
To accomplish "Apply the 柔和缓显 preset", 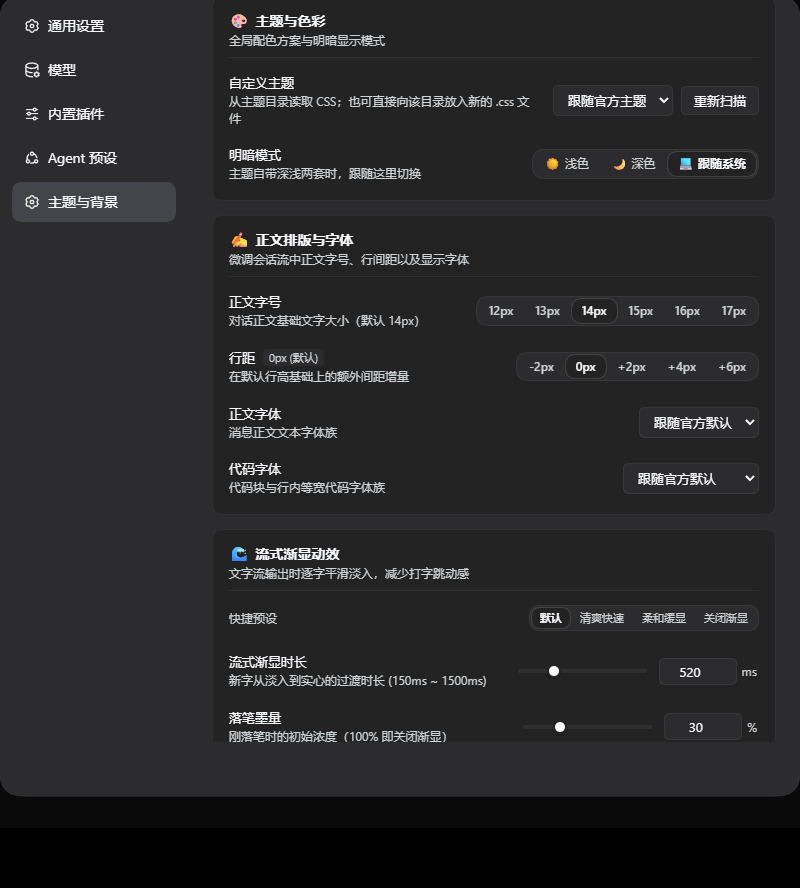I will click(664, 618).
